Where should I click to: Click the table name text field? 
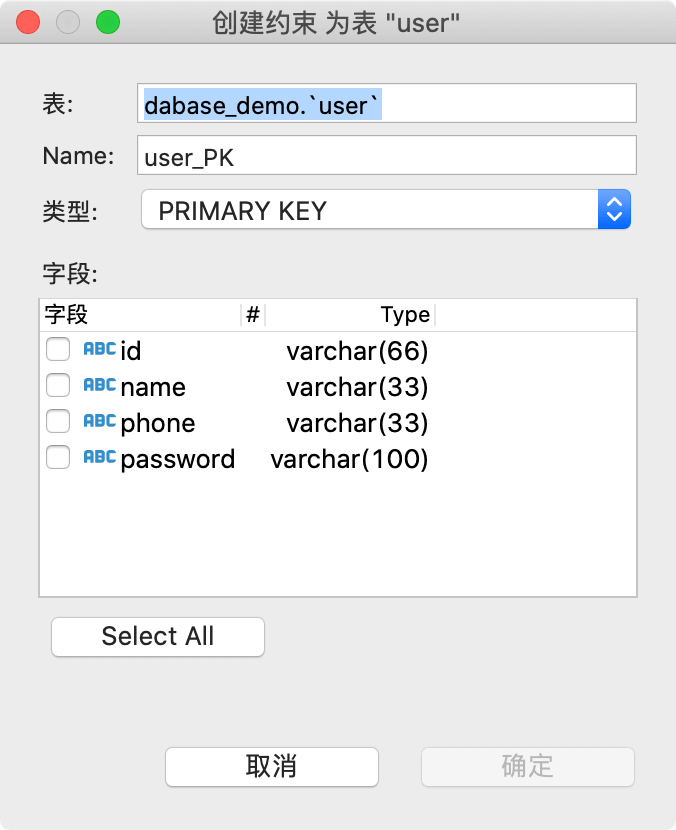pos(386,104)
